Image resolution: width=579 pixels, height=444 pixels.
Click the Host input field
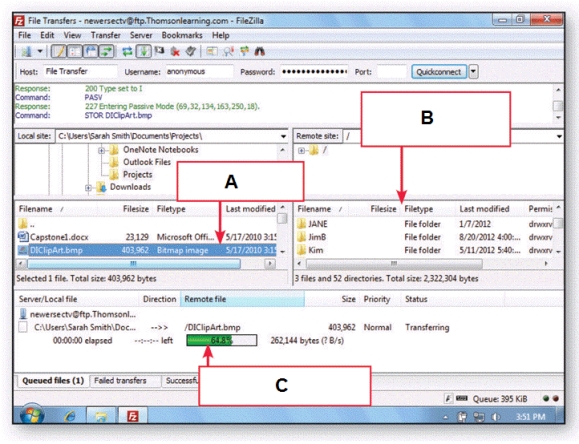pos(80,72)
